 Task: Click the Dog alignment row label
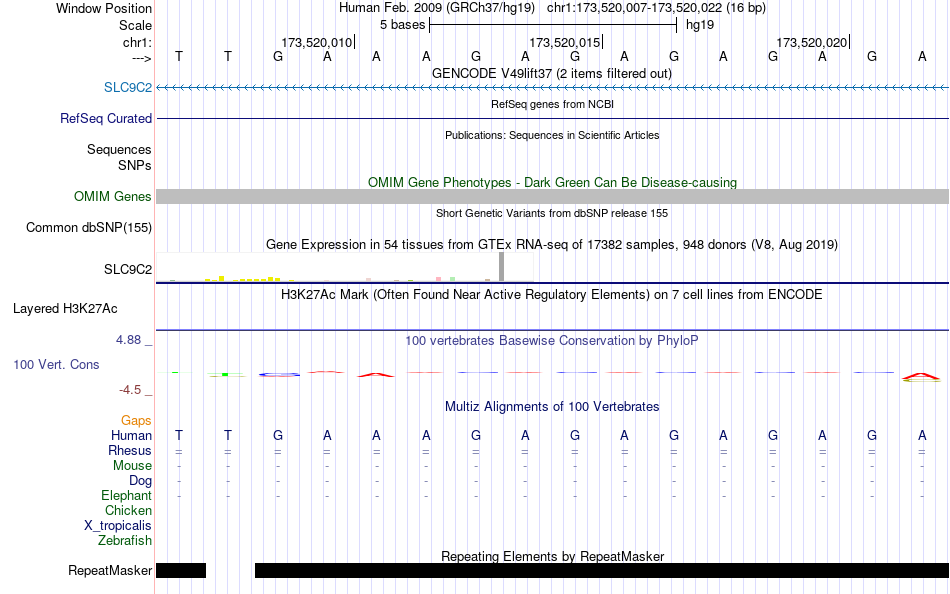[140, 481]
